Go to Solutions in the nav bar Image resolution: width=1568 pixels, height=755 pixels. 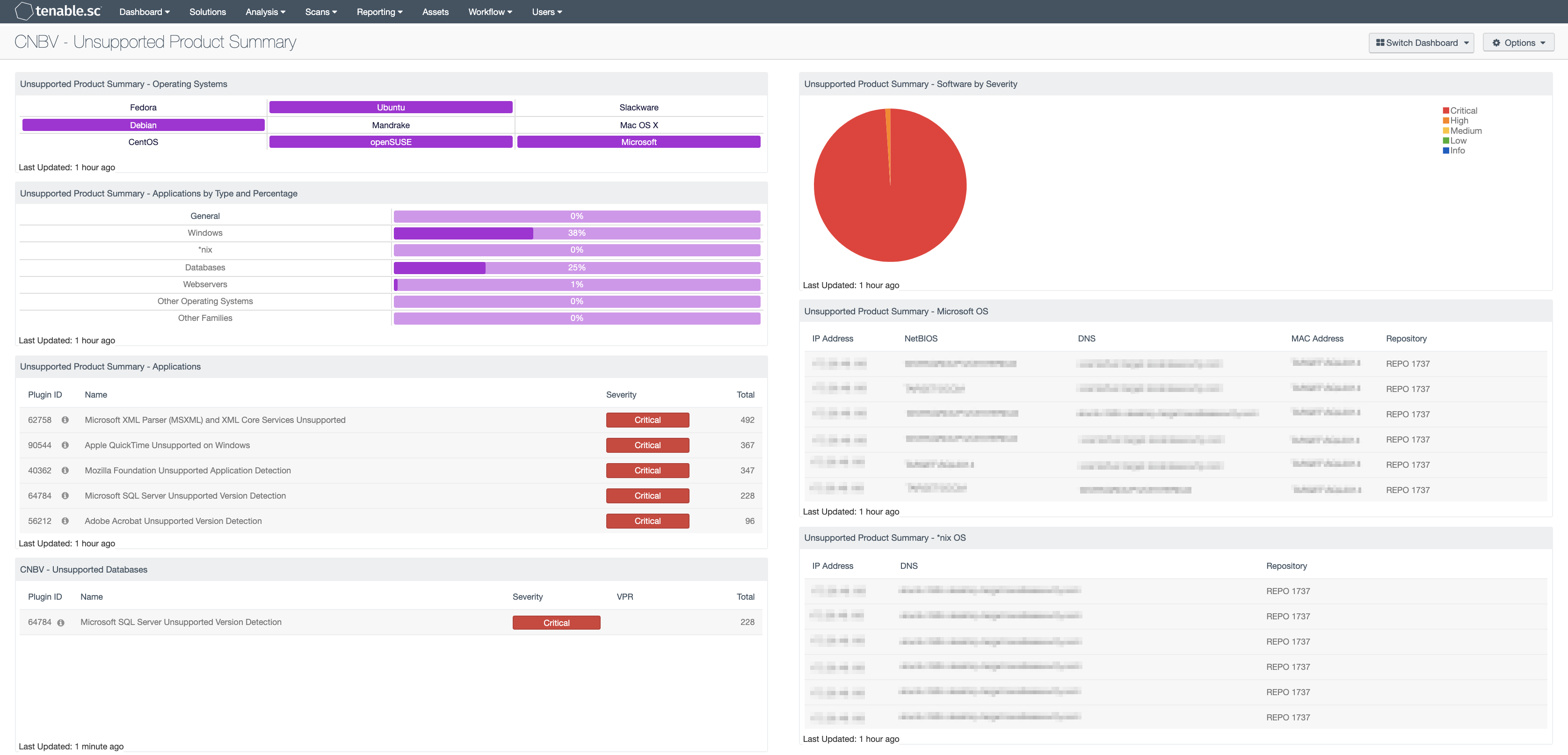point(208,12)
